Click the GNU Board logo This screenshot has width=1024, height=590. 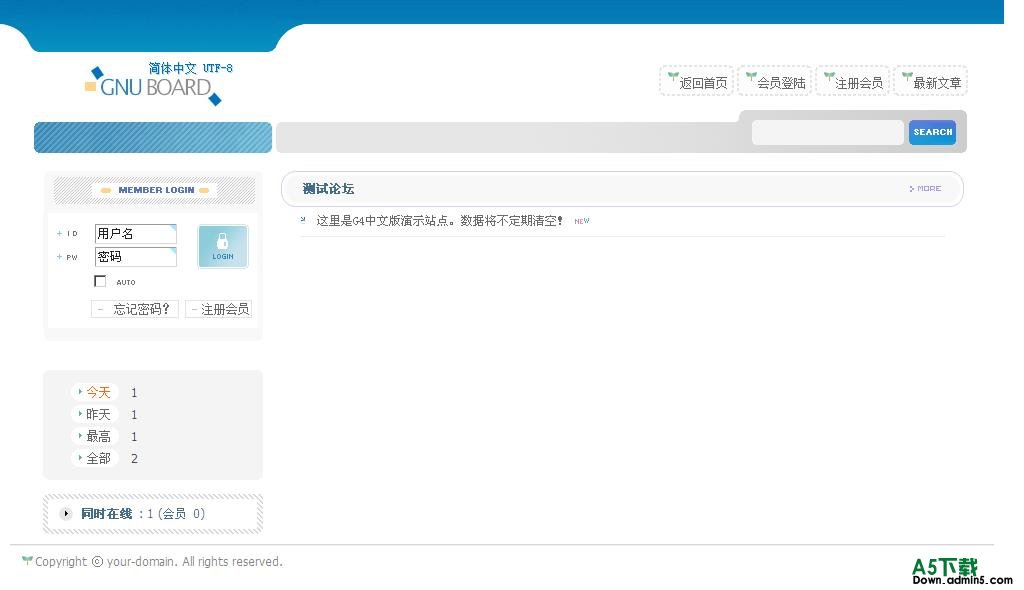click(x=153, y=85)
